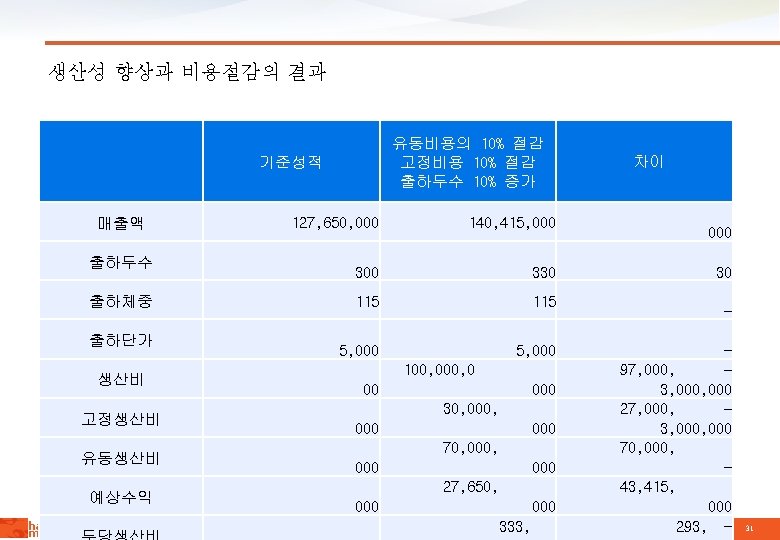
Task: Click the orange page number 31 box
Action: coord(757,529)
